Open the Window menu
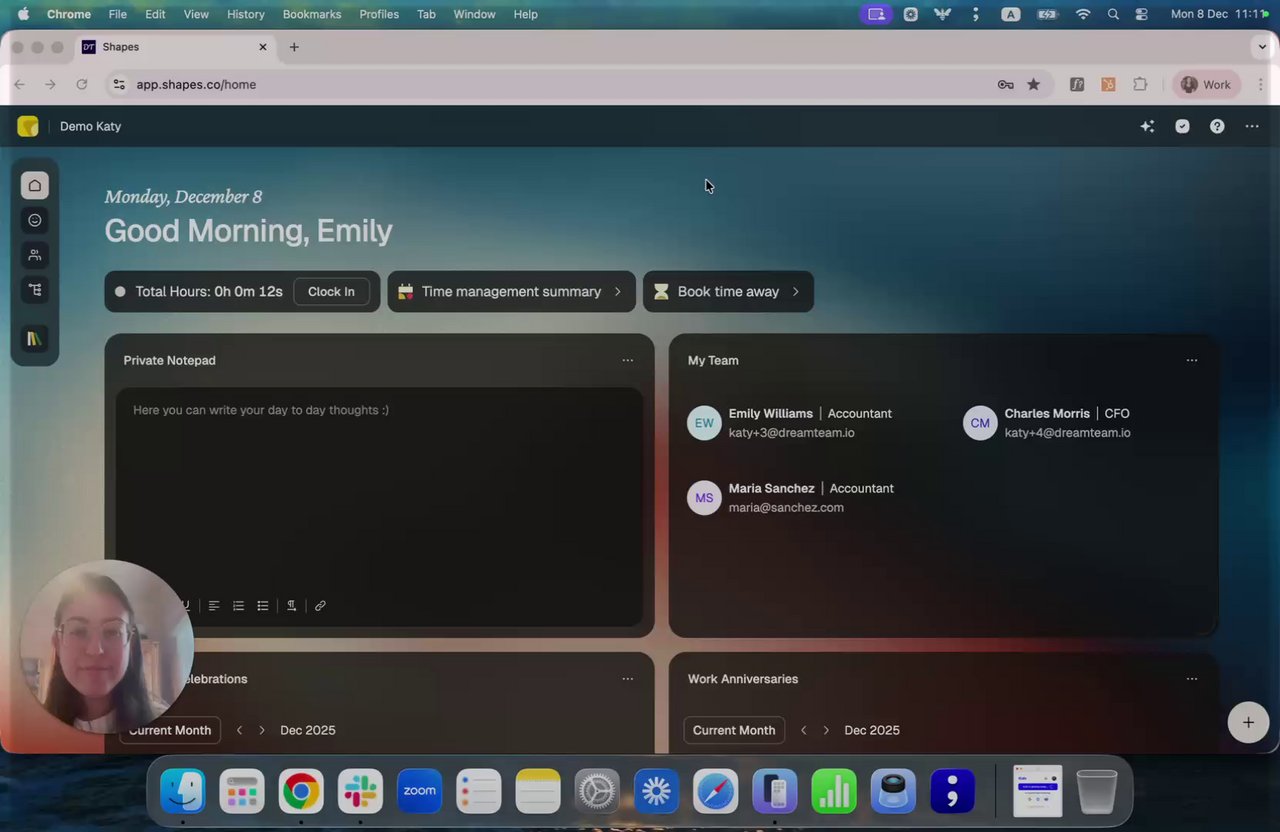This screenshot has height=832, width=1280. 474,14
